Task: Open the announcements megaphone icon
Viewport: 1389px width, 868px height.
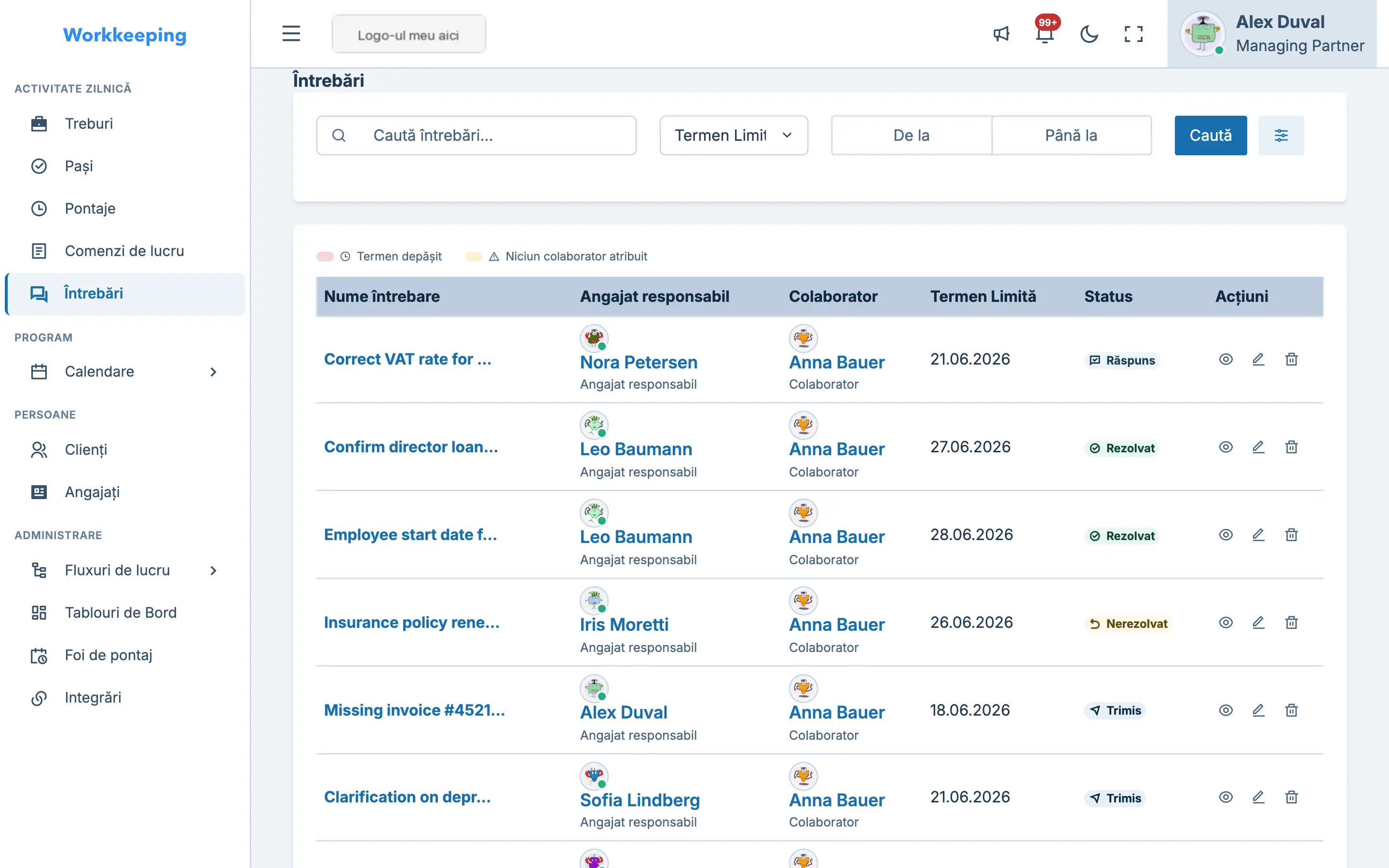Action: coord(1001,34)
